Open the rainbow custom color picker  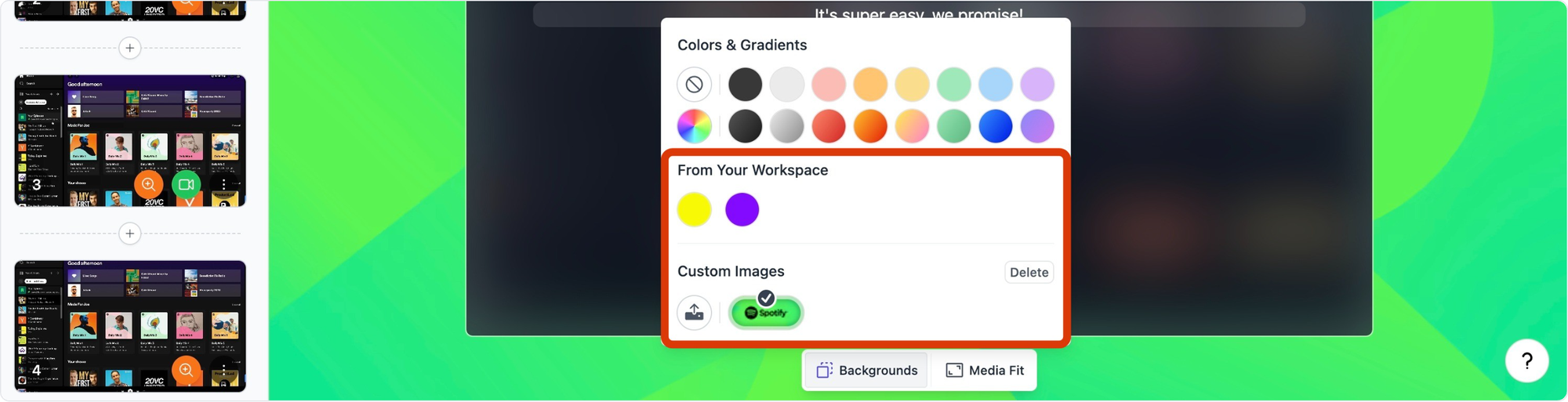[x=694, y=126]
